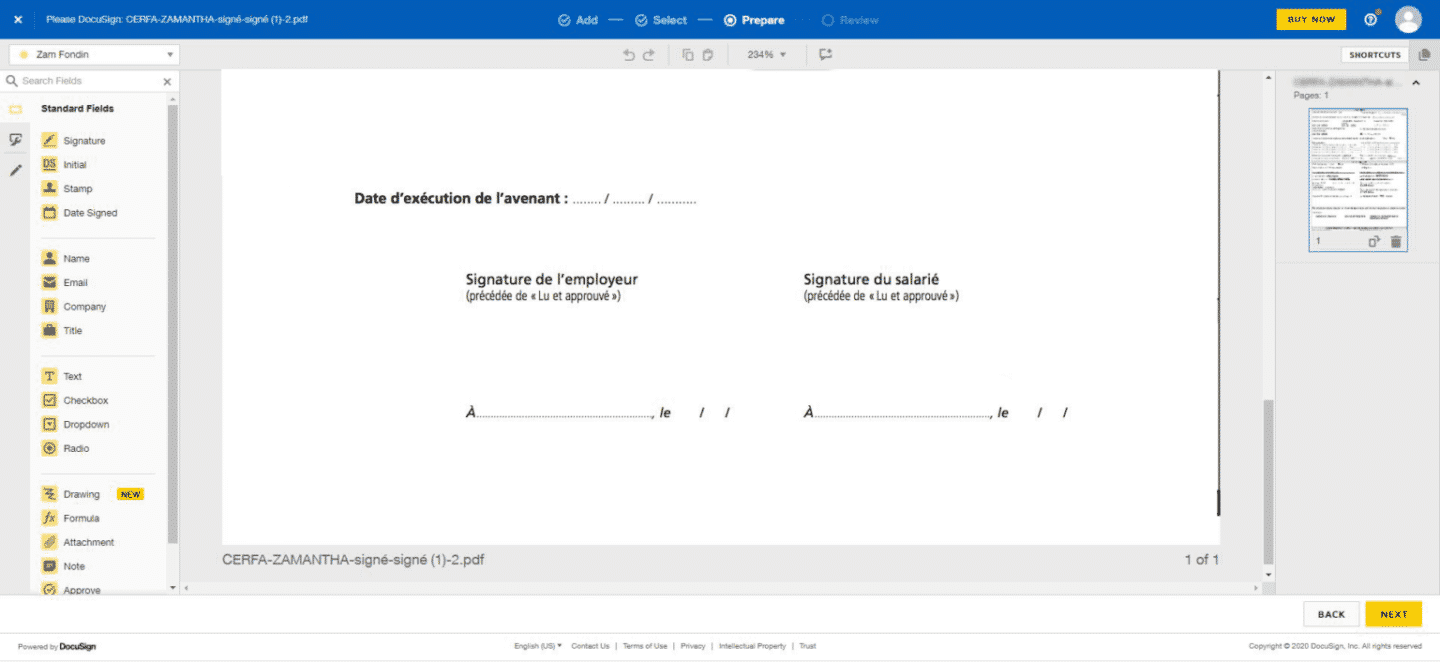Click the add comment icon
The image size is (1440, 662).
click(825, 55)
